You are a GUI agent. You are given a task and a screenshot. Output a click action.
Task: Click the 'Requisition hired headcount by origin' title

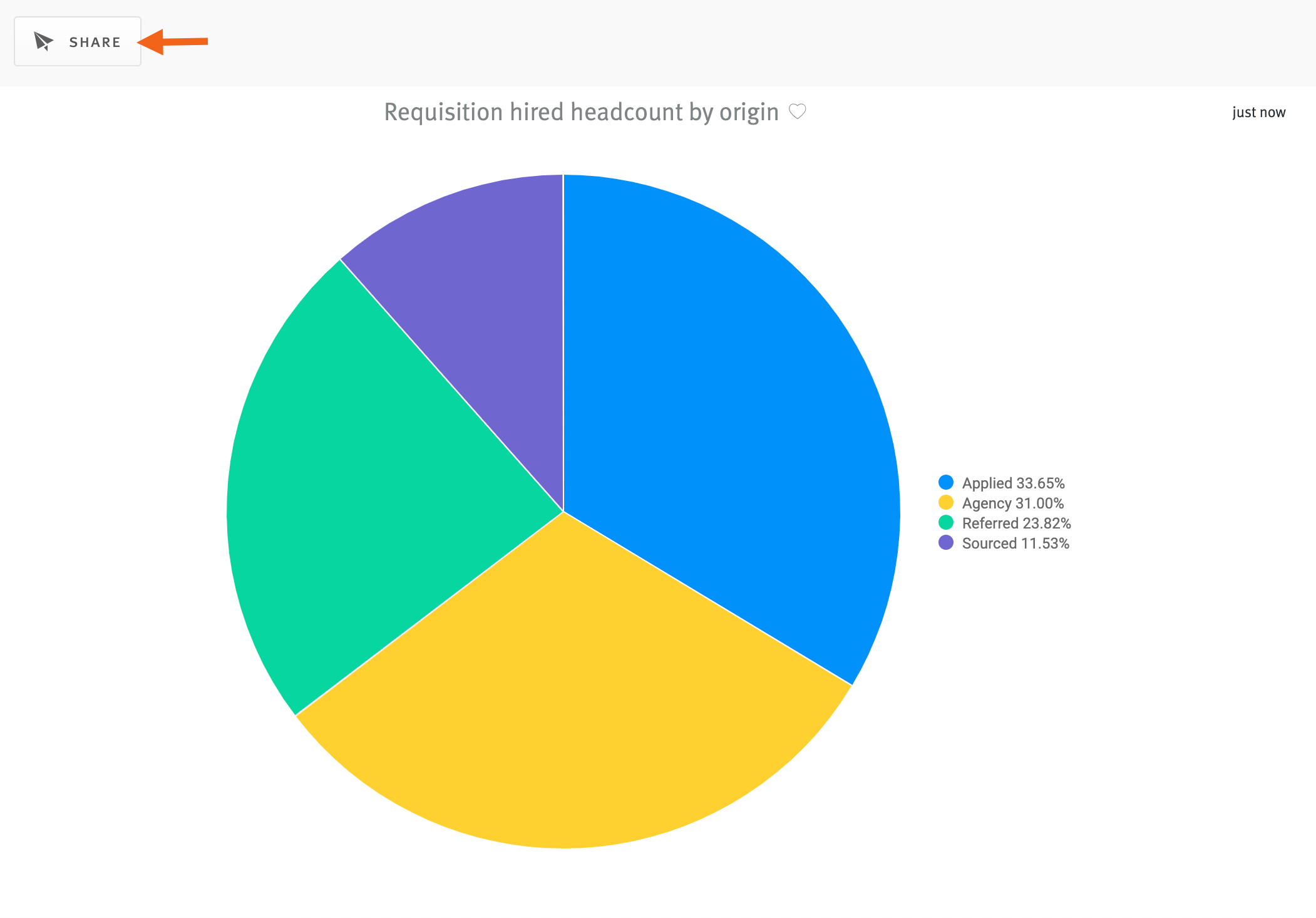[580, 112]
